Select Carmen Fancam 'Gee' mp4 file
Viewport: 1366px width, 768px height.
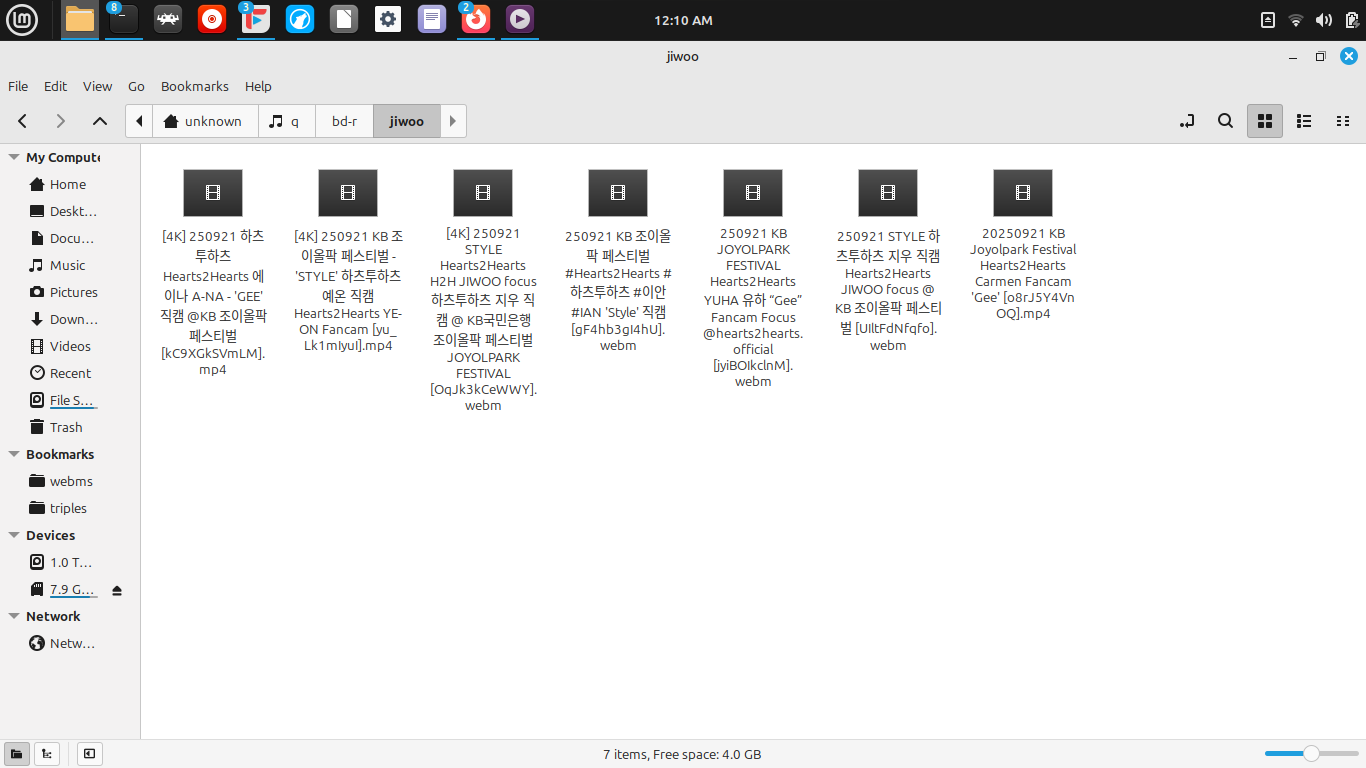pyautogui.click(x=1022, y=244)
